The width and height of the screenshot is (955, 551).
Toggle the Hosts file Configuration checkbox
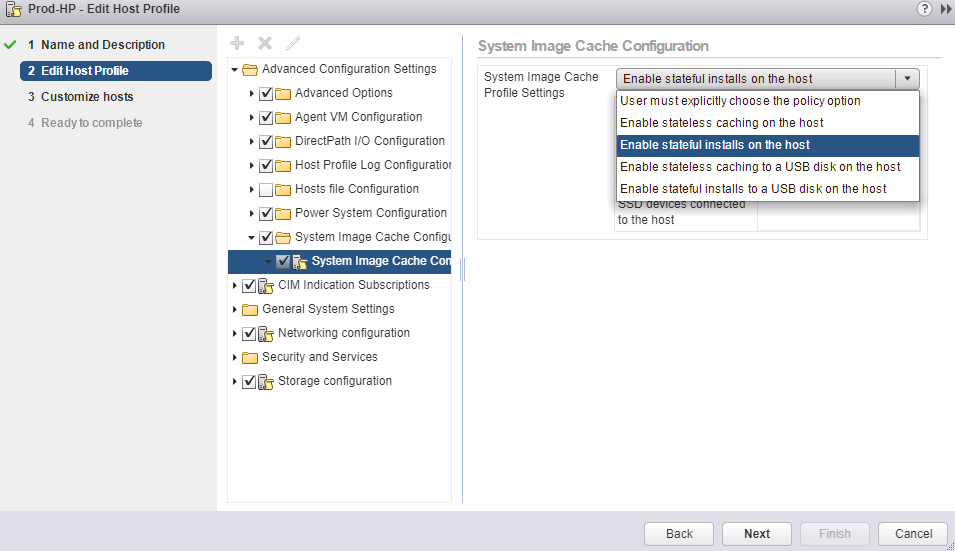(266, 189)
